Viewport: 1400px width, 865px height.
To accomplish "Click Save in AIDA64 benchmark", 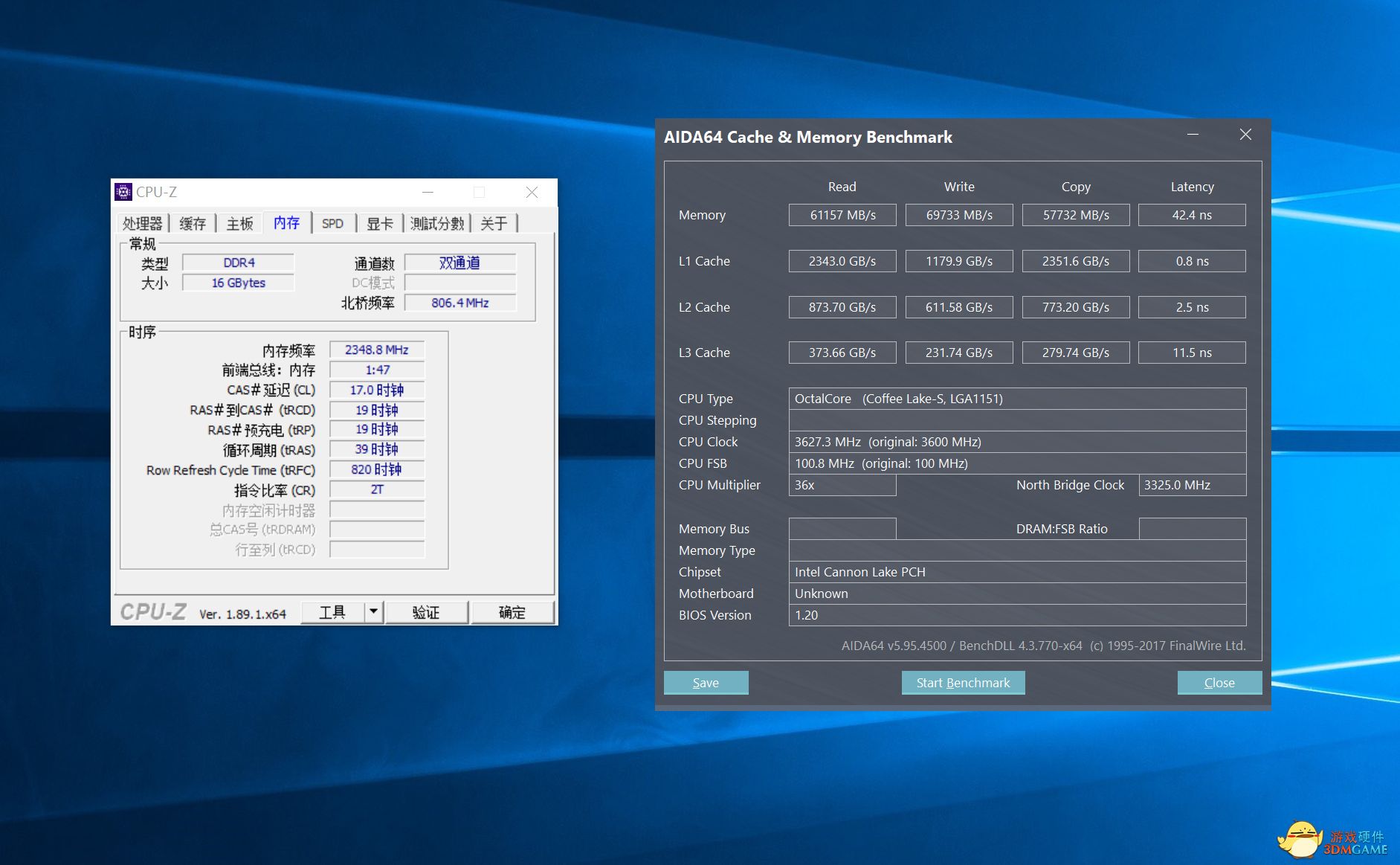I will click(x=706, y=683).
